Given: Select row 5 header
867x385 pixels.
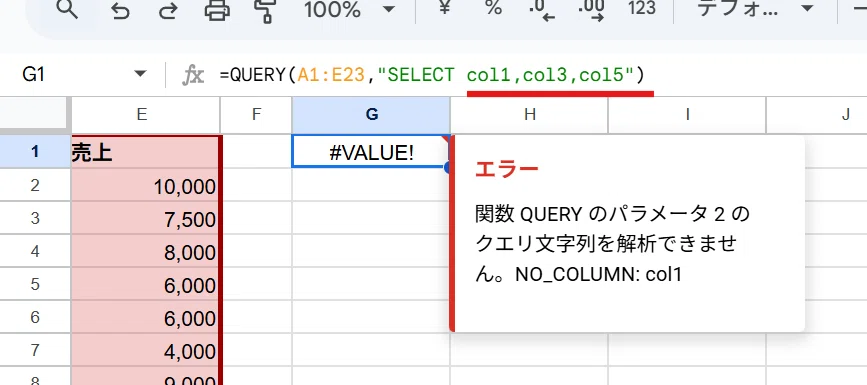Looking at the screenshot, I should coord(35,284).
